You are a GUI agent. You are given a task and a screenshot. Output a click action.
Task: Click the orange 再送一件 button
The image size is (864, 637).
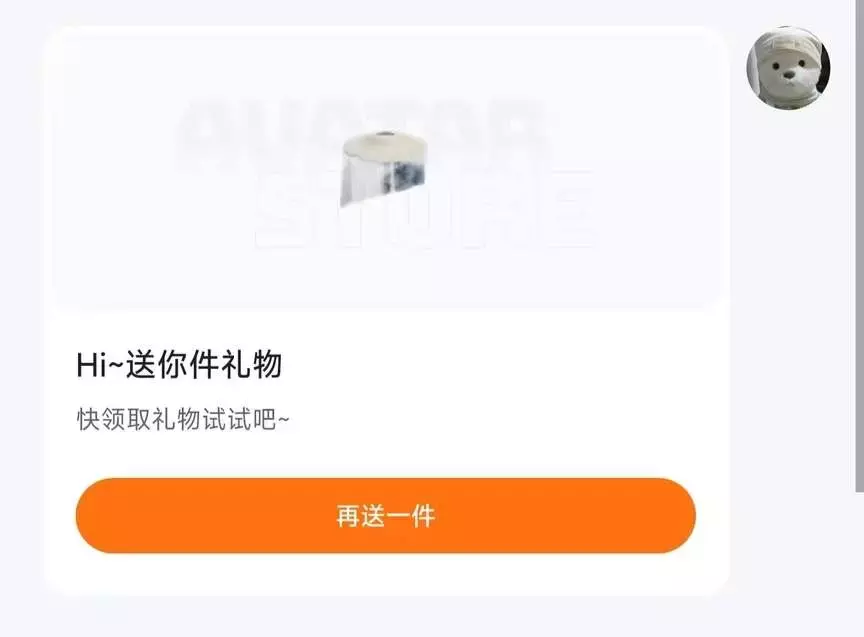386,516
